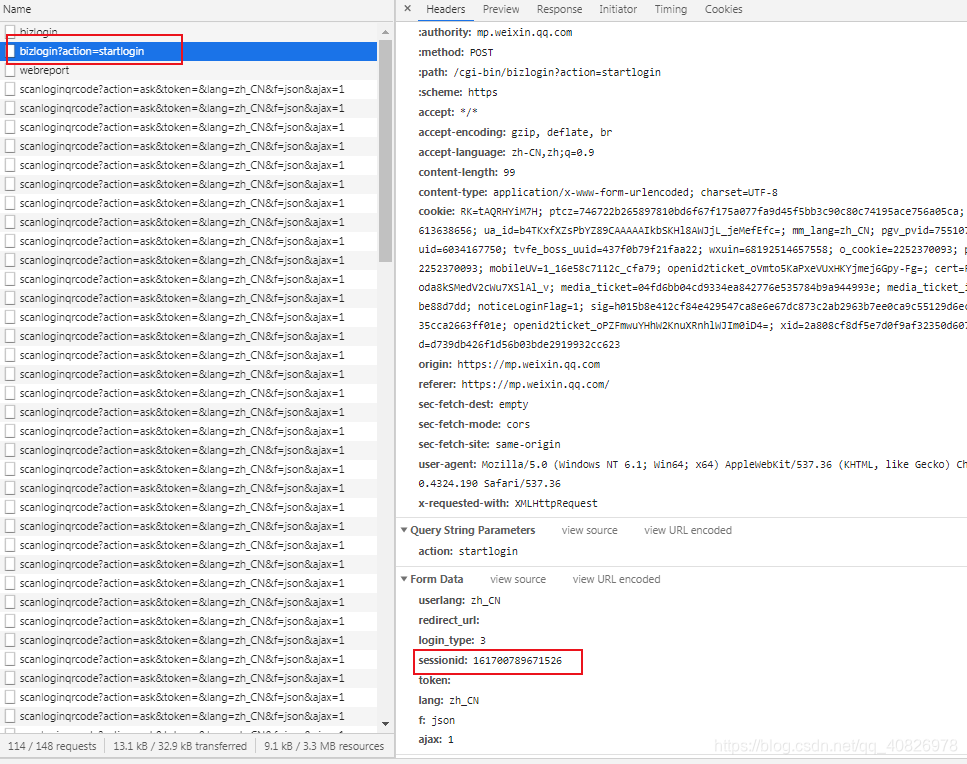
Task: Click the icon of bizlogin?action=startlogin request
Action: [10, 51]
